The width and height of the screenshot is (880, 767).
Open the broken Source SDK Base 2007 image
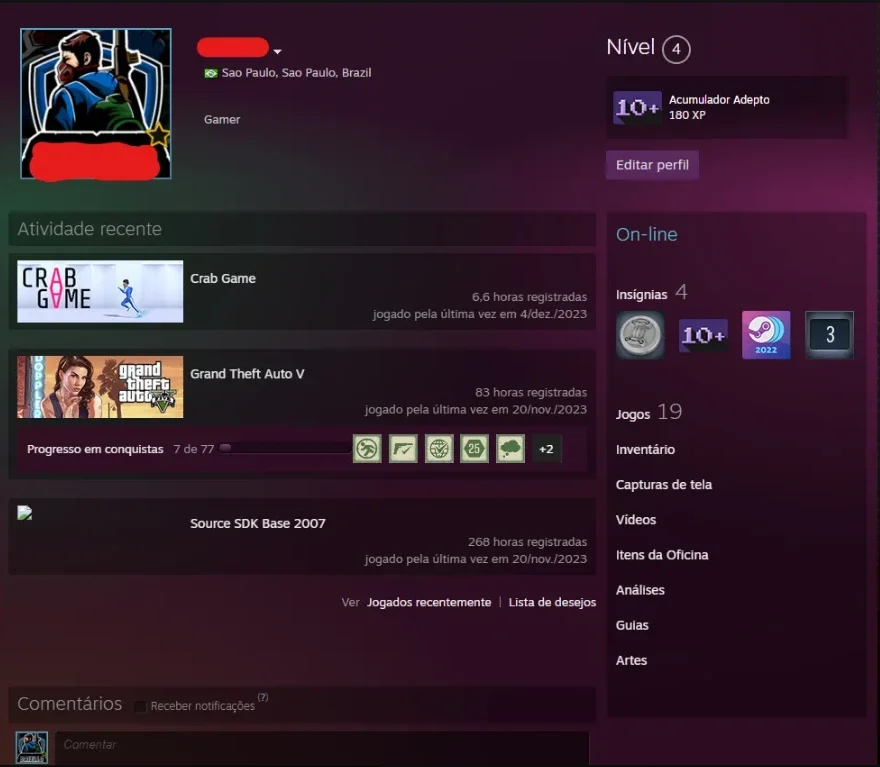point(25,513)
